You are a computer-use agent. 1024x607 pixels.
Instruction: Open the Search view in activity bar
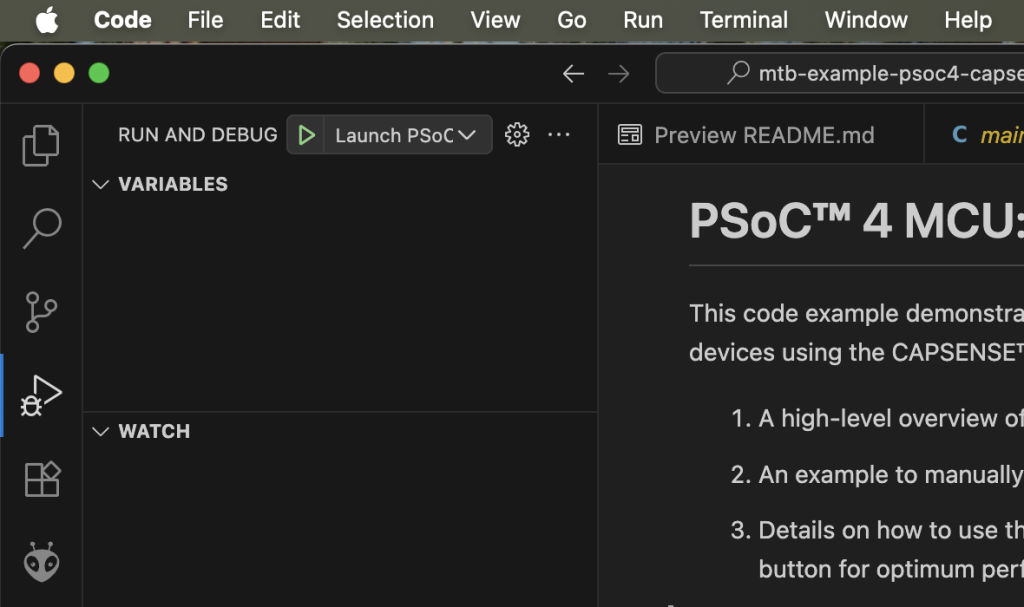[41, 228]
